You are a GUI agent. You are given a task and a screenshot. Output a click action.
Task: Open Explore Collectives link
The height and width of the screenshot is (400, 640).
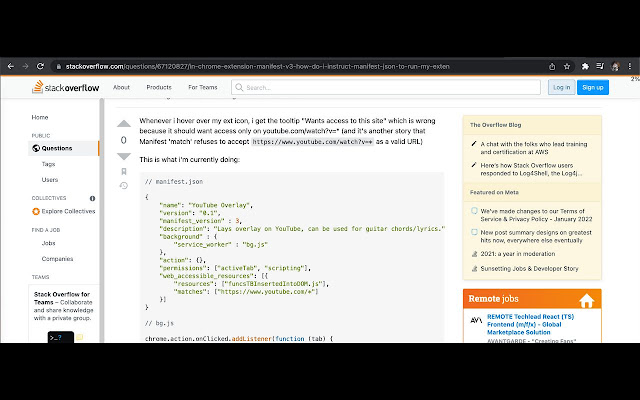point(66,211)
